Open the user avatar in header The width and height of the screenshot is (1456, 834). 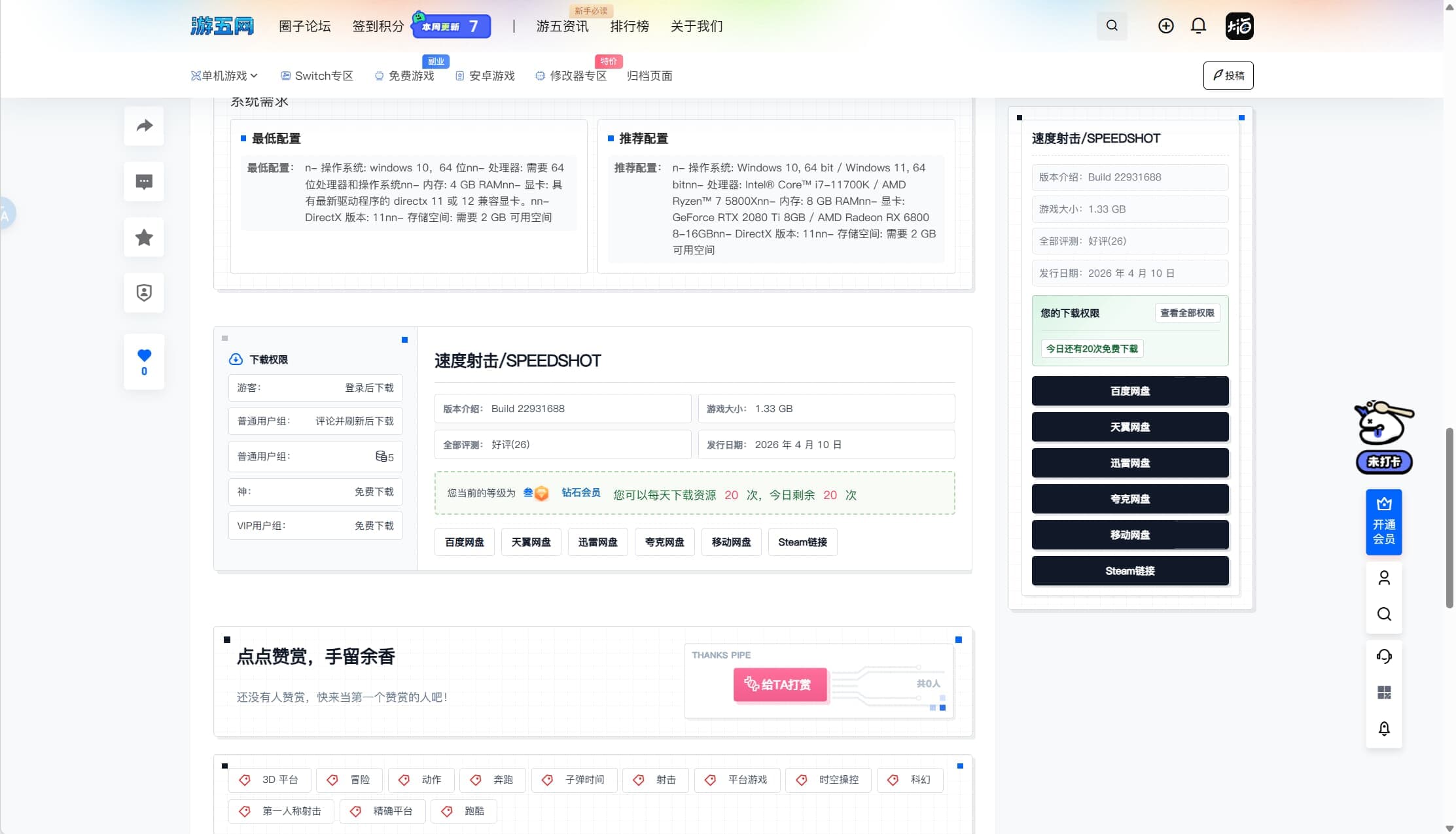coord(1239,26)
